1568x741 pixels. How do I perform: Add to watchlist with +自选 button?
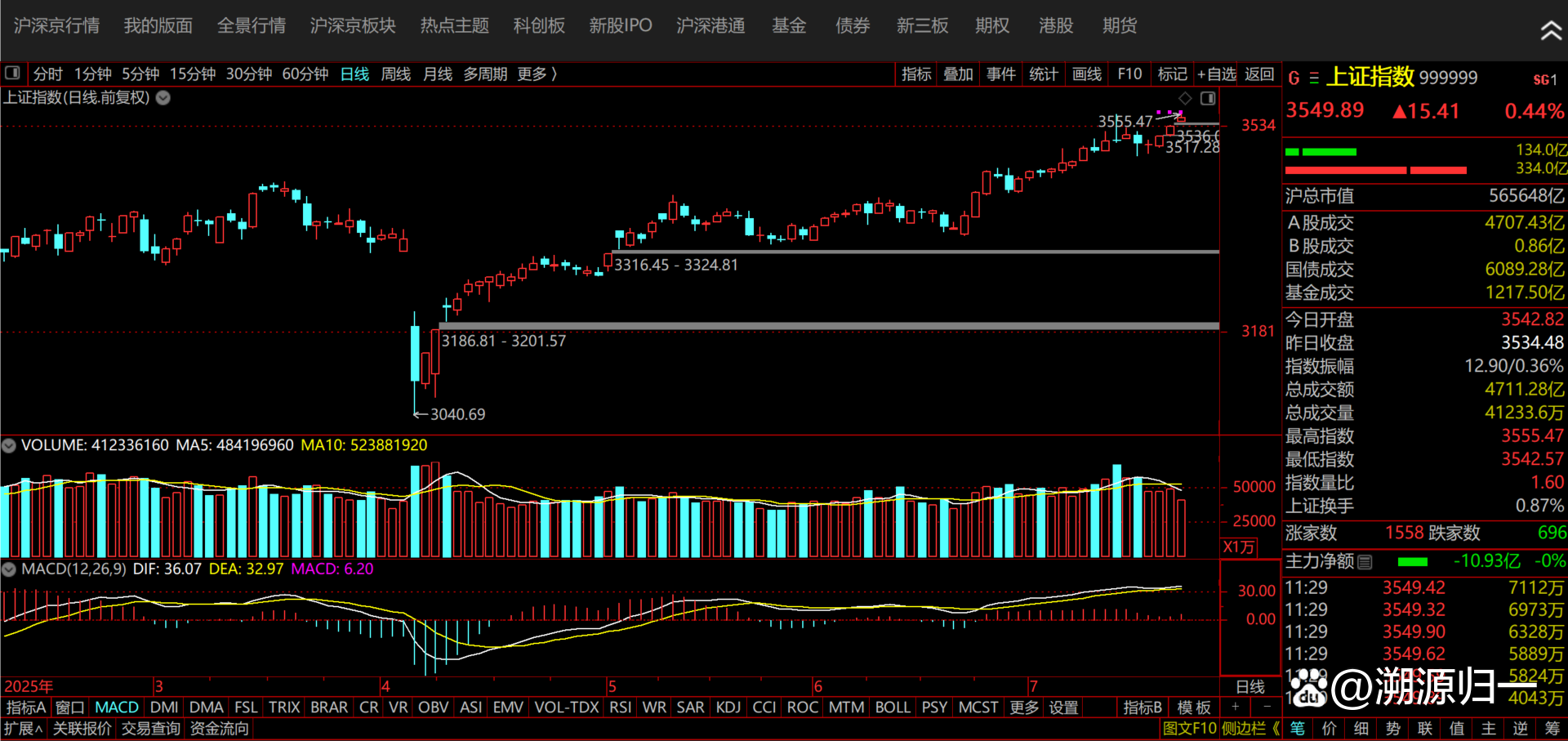tap(1217, 74)
